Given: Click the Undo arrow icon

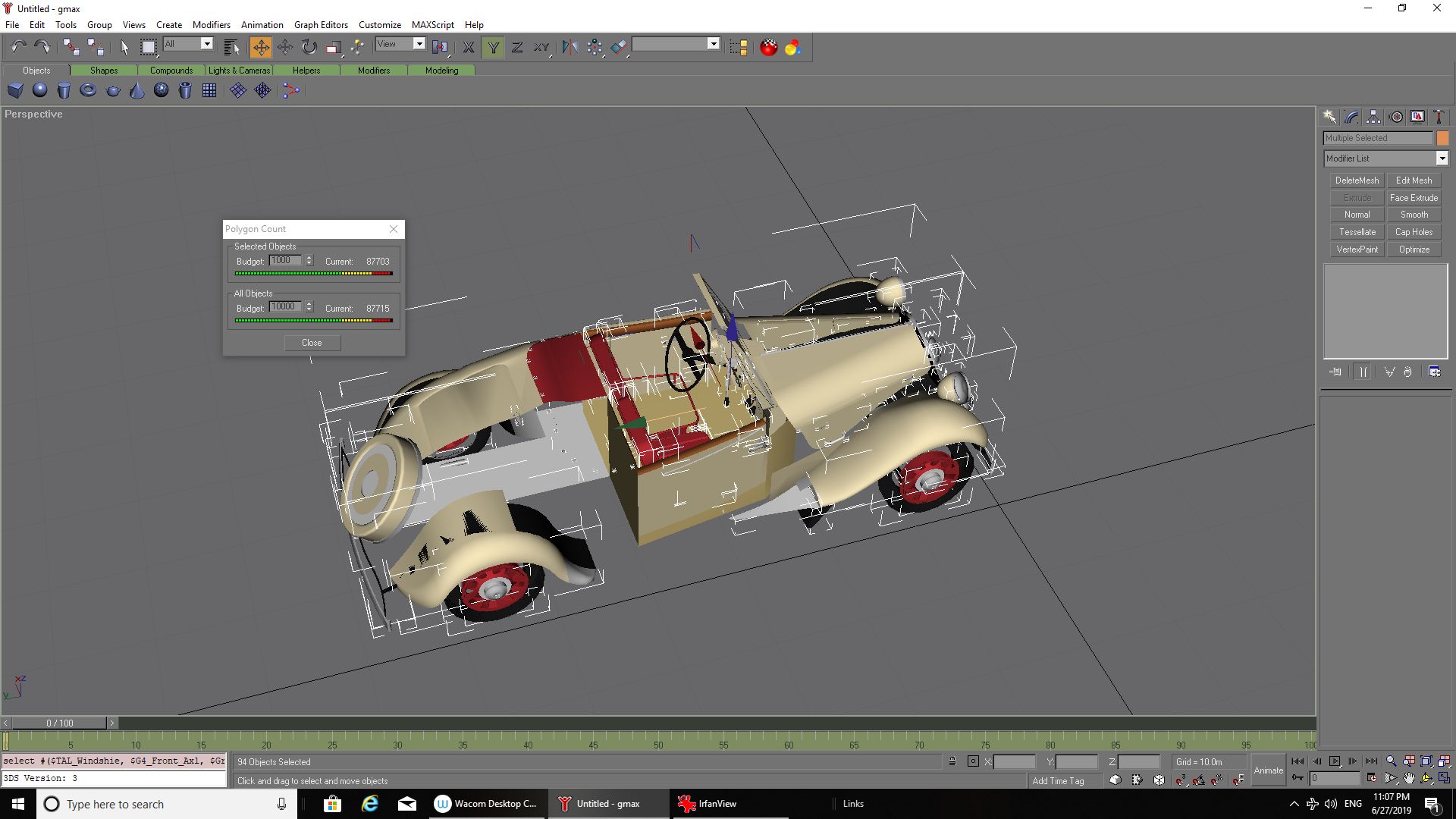Looking at the screenshot, I should (x=18, y=48).
